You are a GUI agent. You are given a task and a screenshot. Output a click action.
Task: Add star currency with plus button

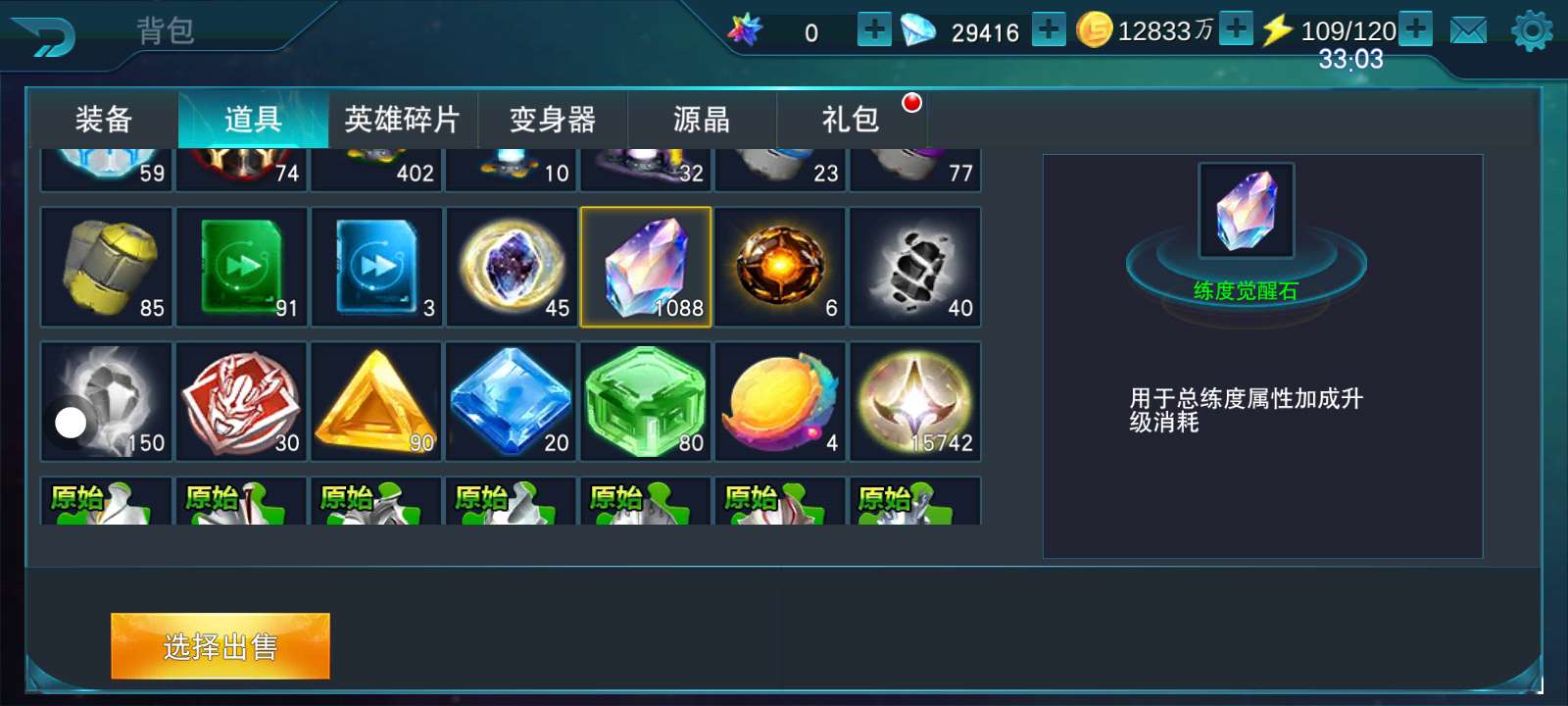874,29
